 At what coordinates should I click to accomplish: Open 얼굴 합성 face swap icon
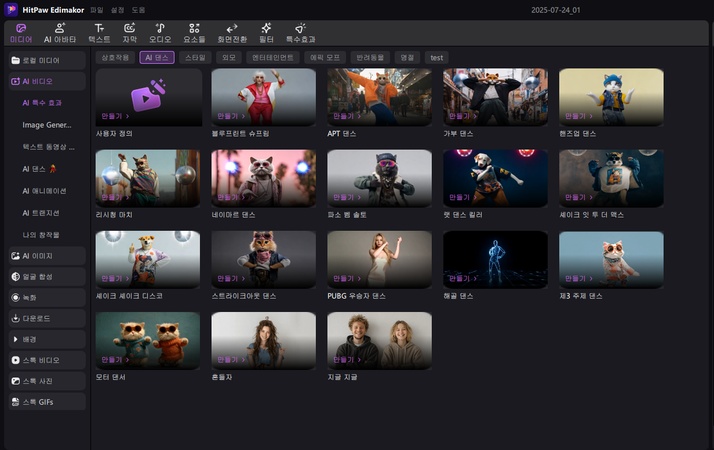pyautogui.click(x=15, y=276)
